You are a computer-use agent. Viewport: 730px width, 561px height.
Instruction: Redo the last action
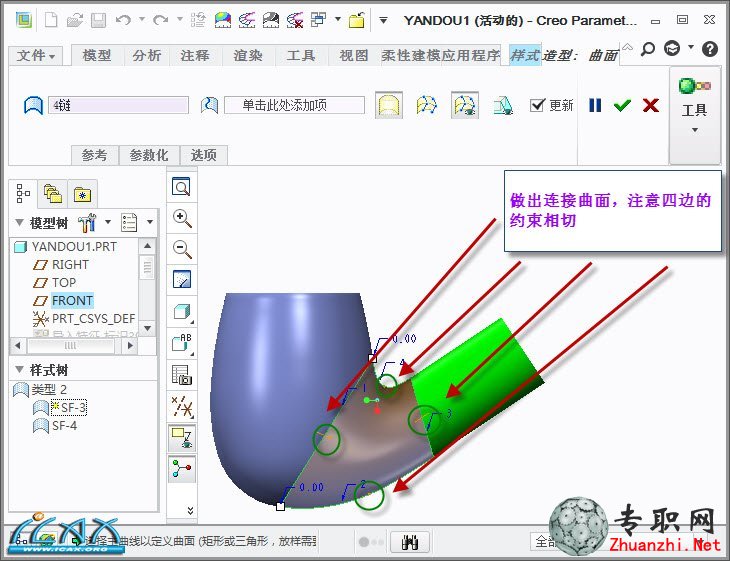click(161, 20)
